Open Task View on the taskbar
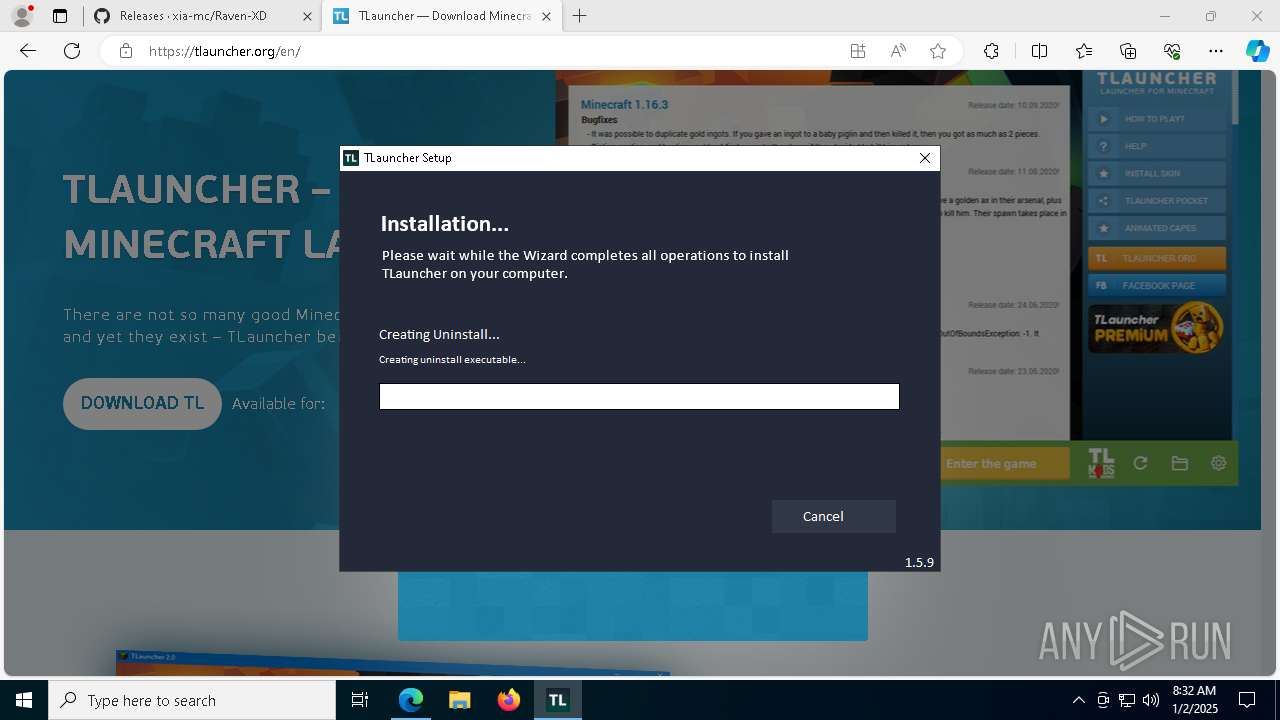 [361, 700]
